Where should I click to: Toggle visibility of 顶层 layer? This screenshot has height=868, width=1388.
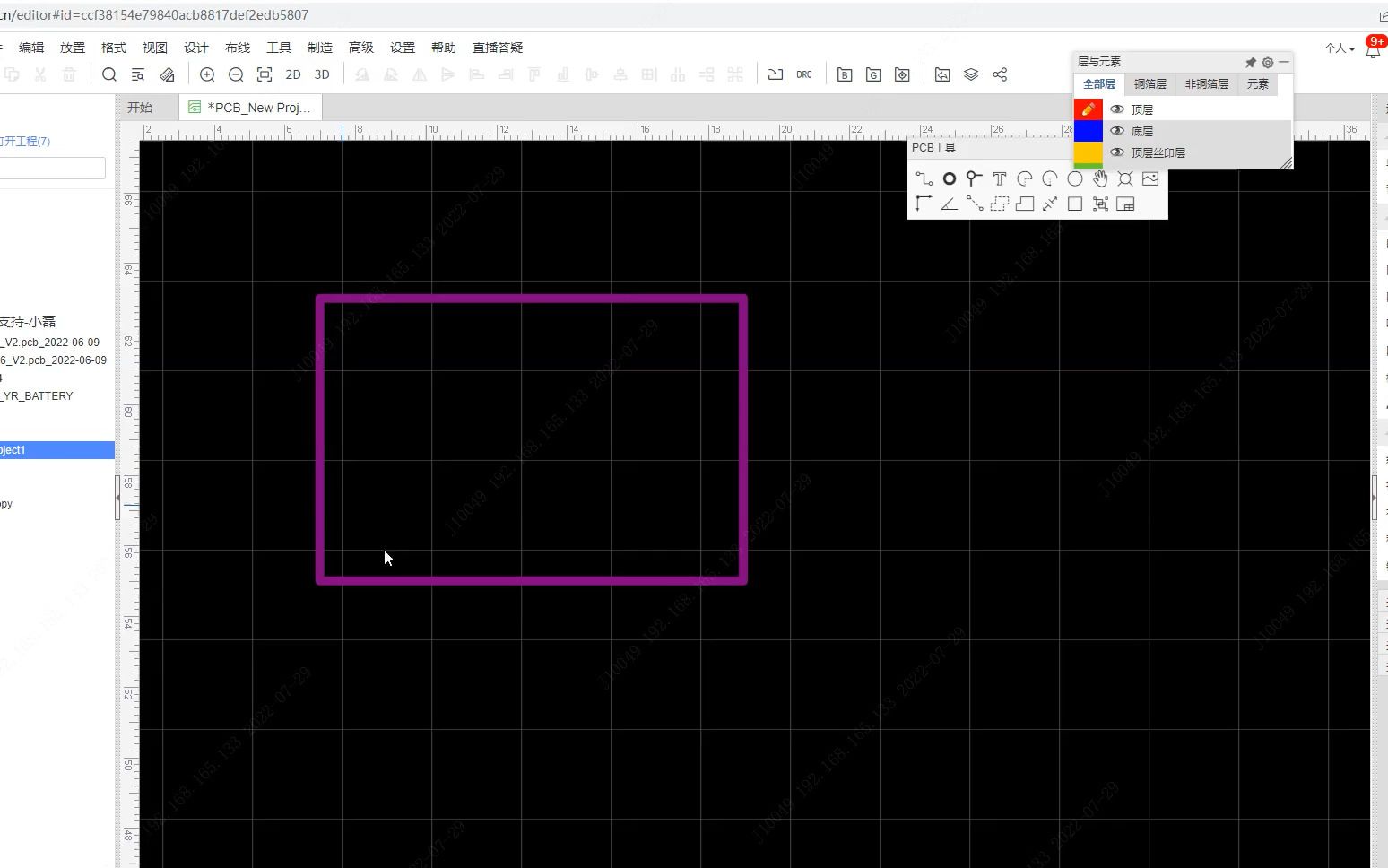1117,109
